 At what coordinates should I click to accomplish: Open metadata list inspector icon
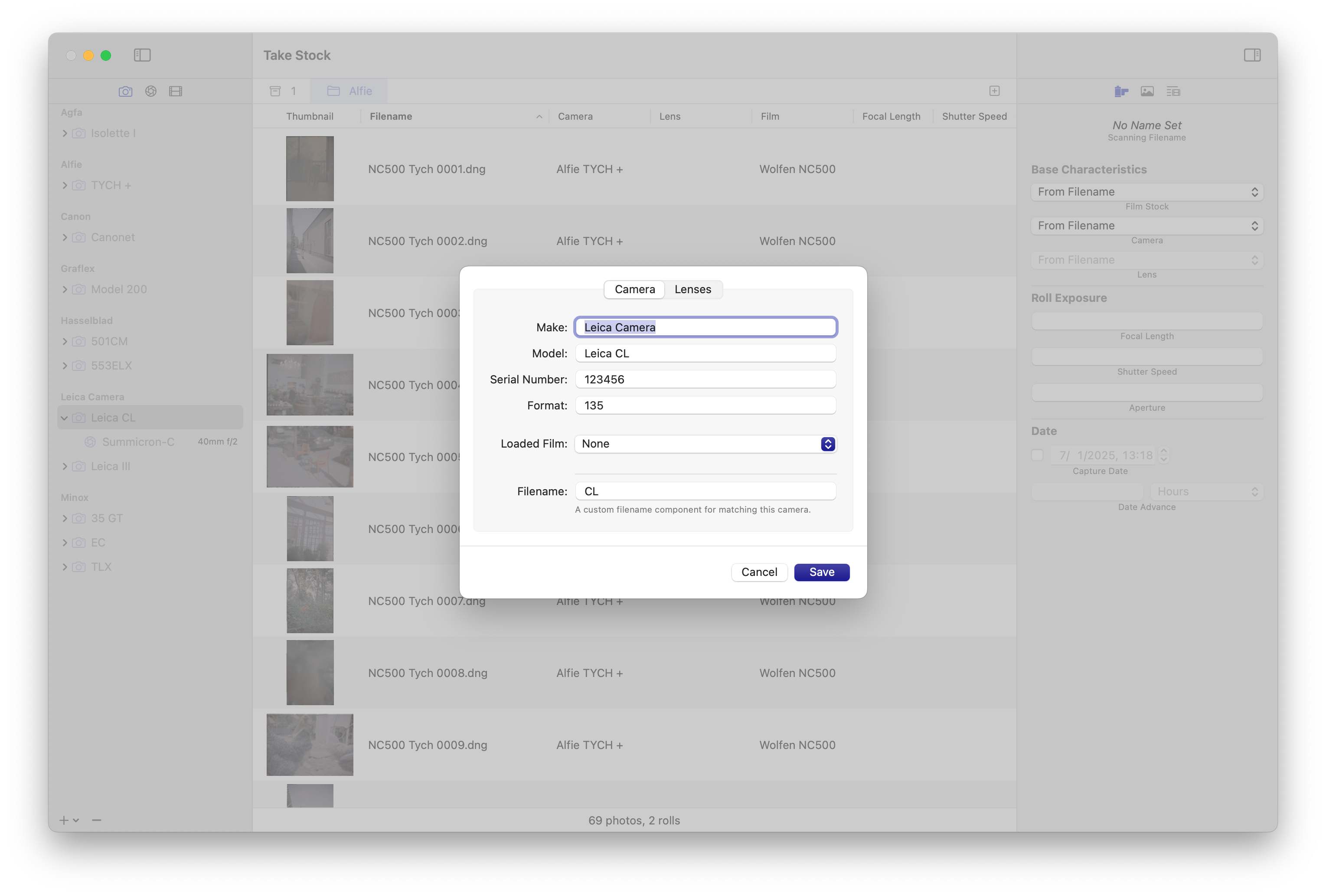coord(1173,92)
